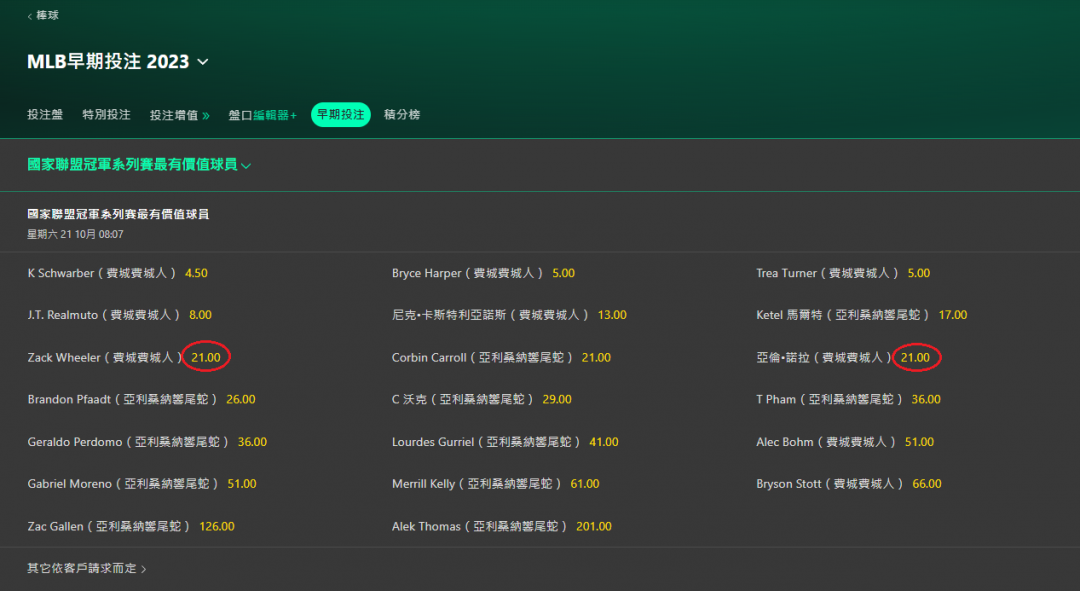Open the 特別投注 tab
1080x591 pixels.
tap(106, 114)
